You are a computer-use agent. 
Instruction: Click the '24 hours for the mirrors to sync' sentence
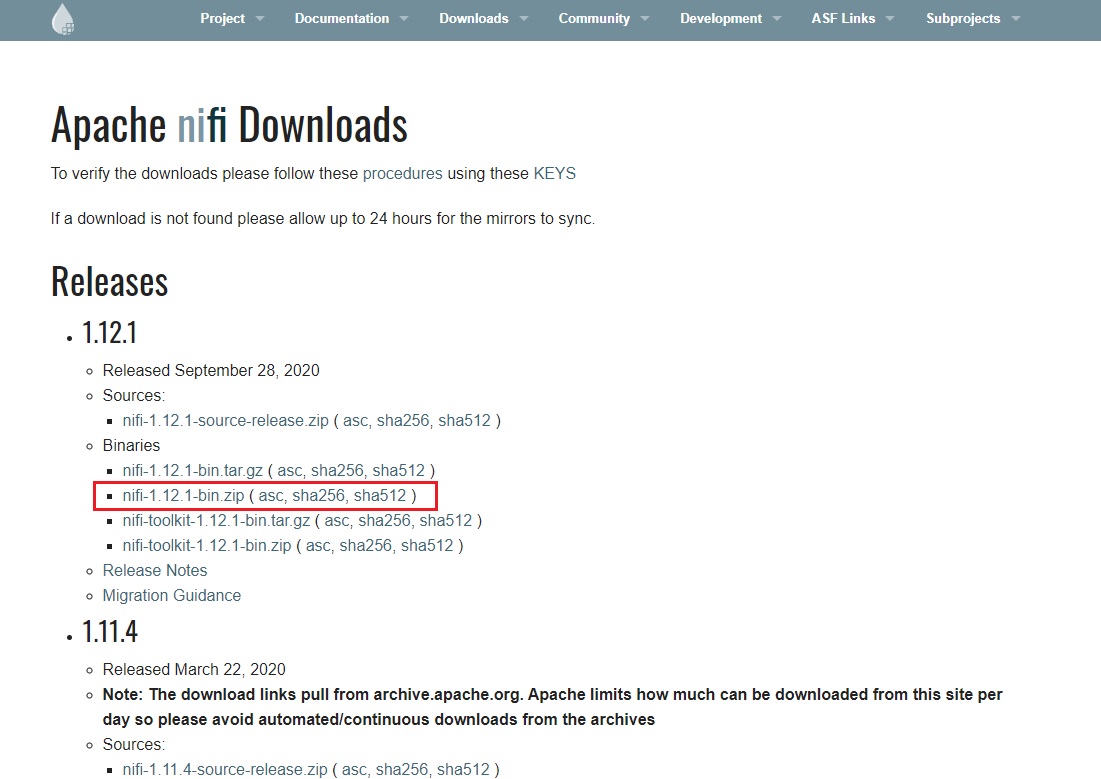pyautogui.click(x=322, y=218)
